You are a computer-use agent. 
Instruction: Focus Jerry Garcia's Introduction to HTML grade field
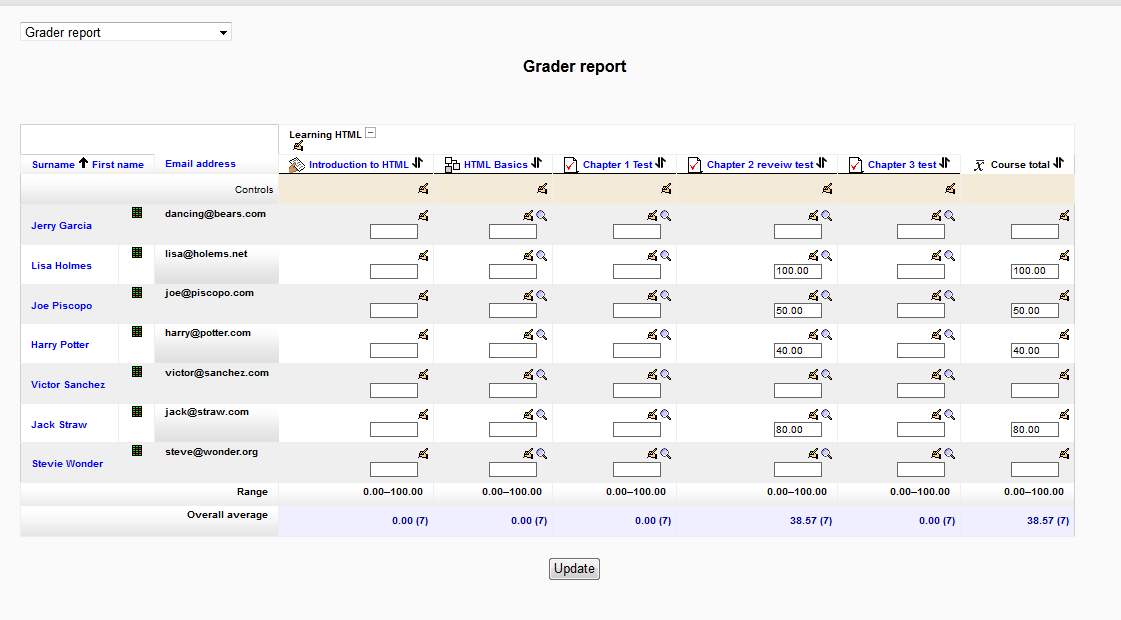click(394, 232)
